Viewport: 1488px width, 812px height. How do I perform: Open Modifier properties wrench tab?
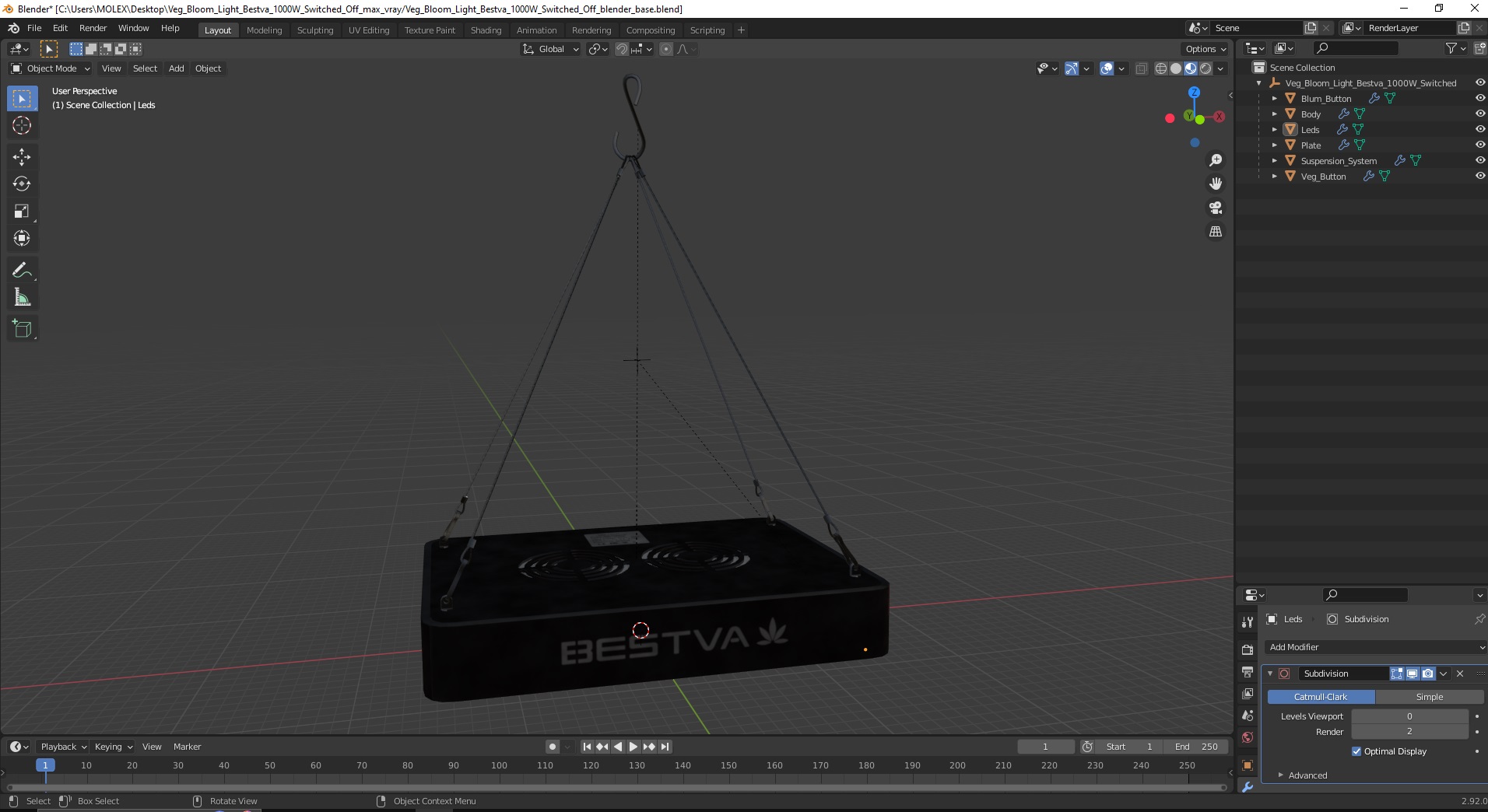pos(1248,786)
